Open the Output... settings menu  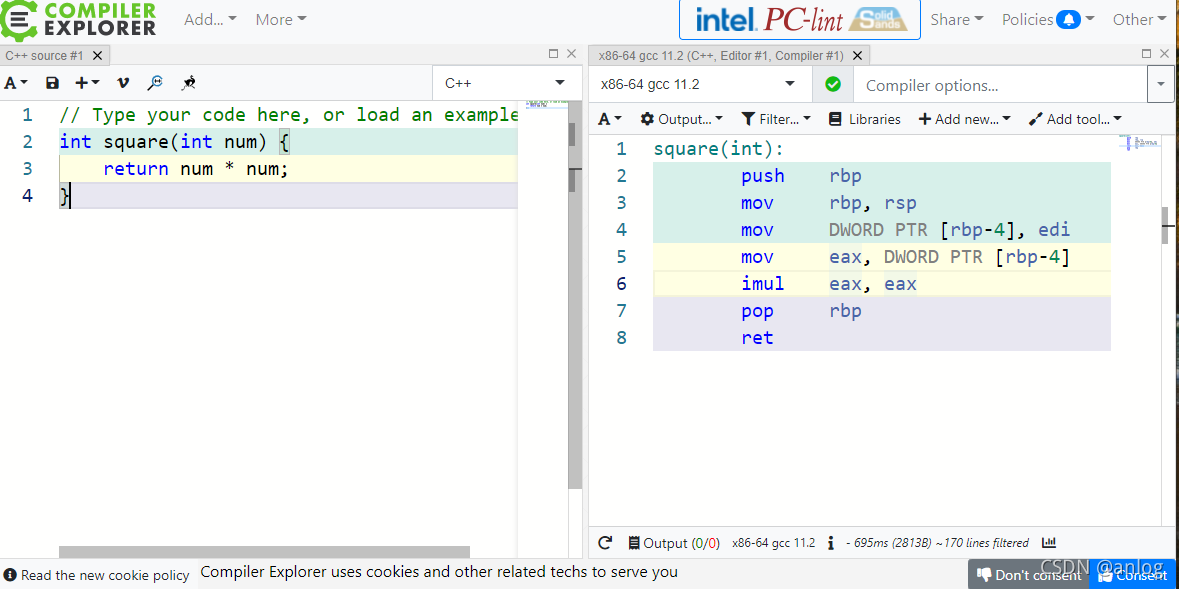click(x=681, y=119)
